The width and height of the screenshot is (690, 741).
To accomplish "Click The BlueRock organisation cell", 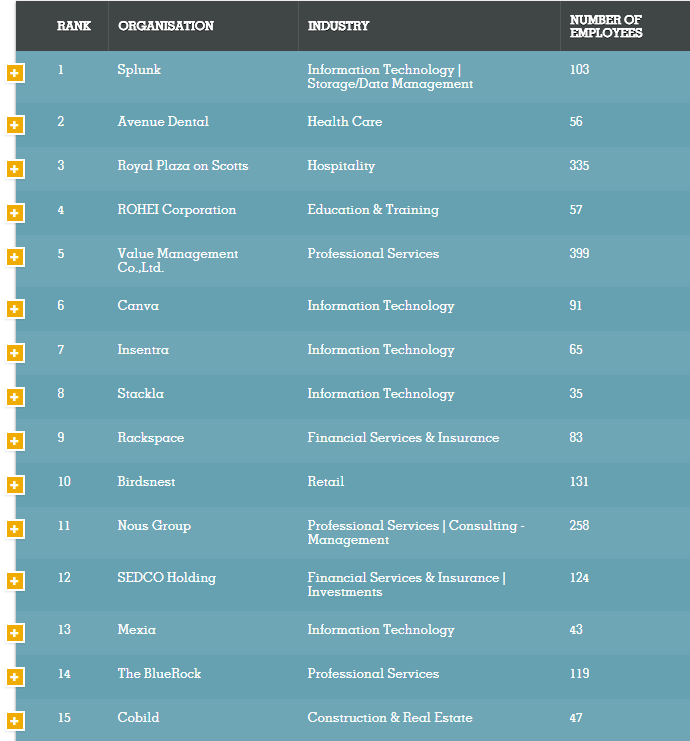I will tap(159, 673).
